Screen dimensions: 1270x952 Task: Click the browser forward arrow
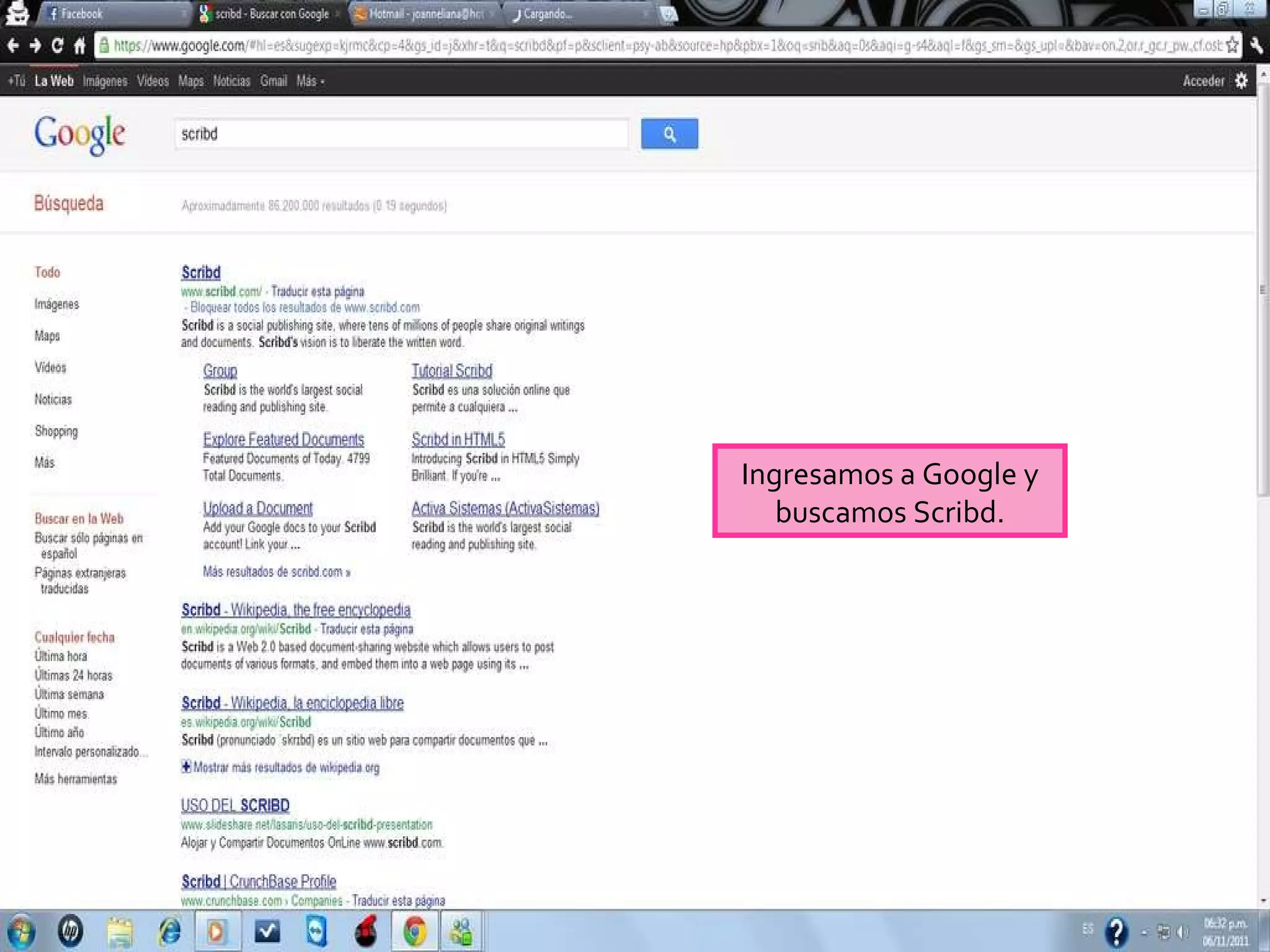tap(35, 45)
